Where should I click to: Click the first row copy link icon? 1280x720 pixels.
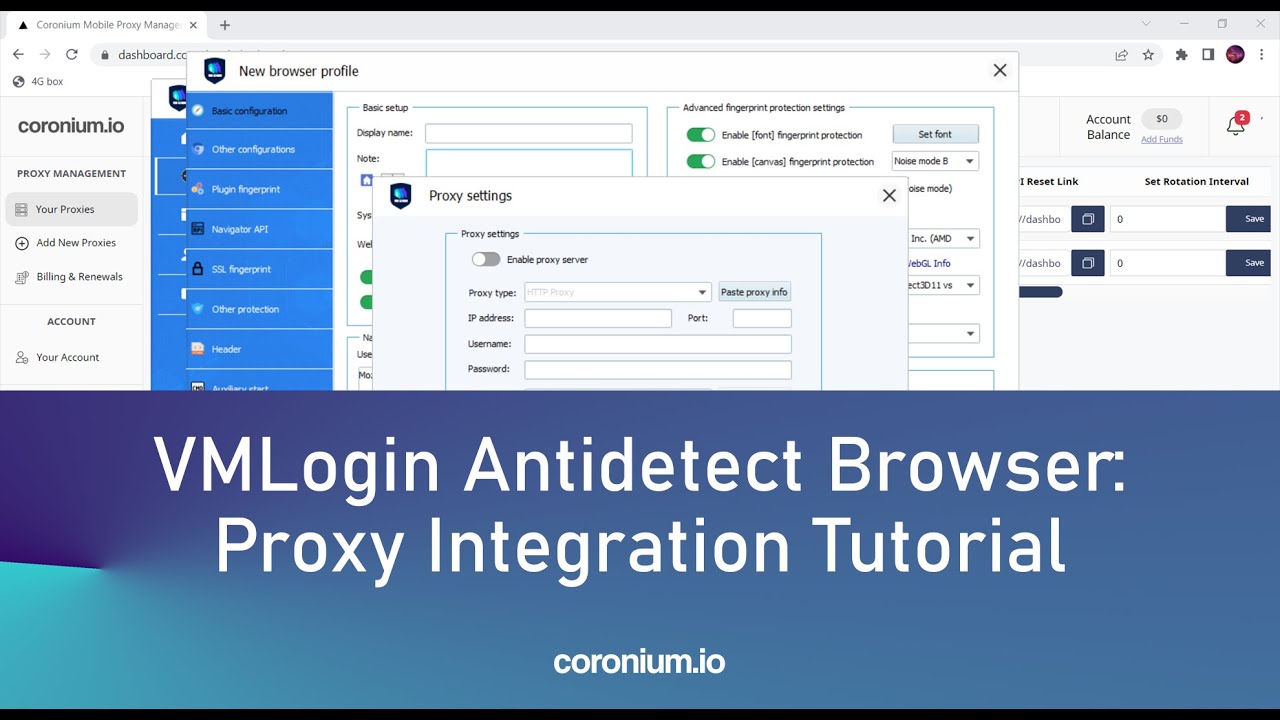click(1087, 219)
